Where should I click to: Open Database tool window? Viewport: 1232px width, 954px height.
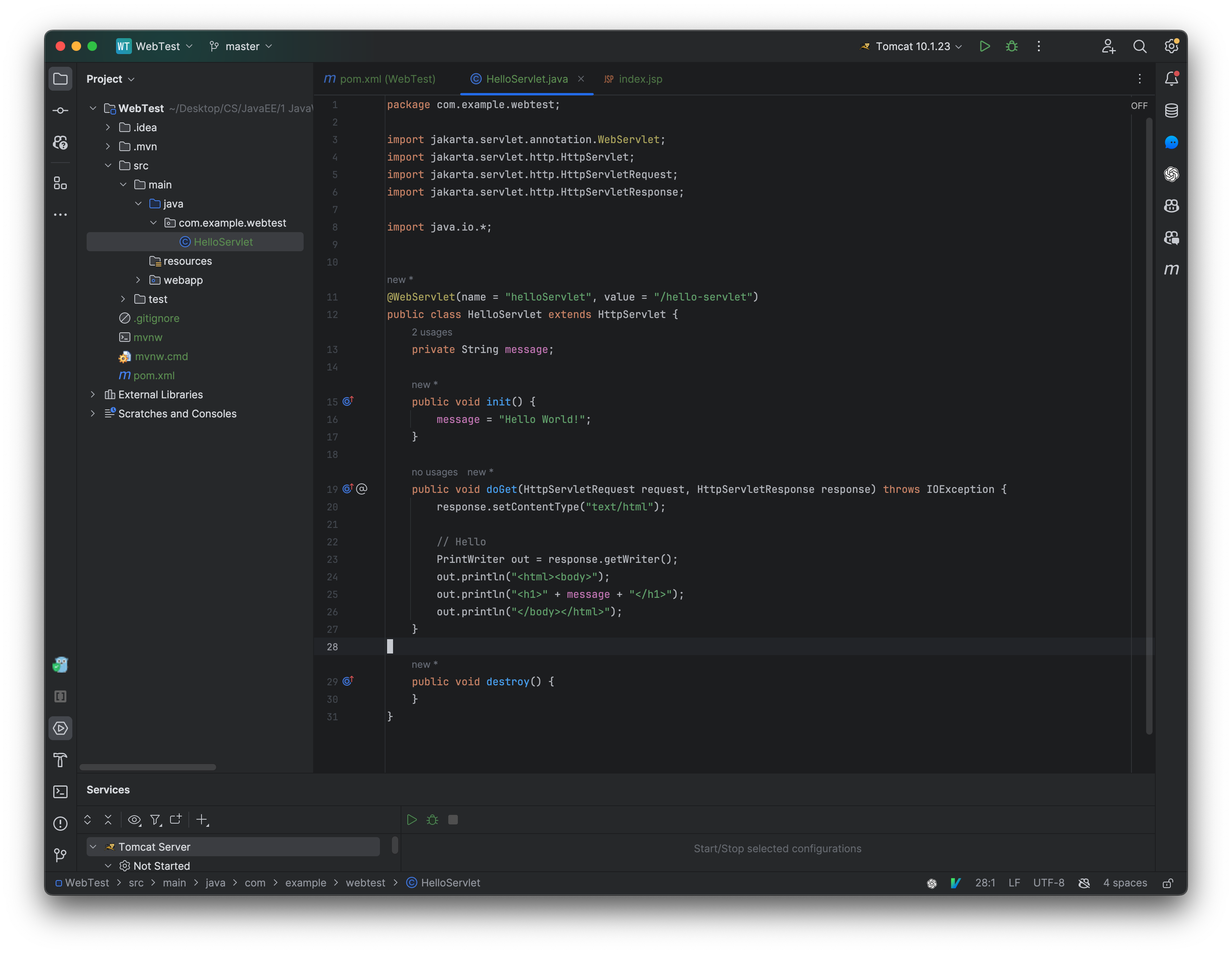[x=1172, y=111]
